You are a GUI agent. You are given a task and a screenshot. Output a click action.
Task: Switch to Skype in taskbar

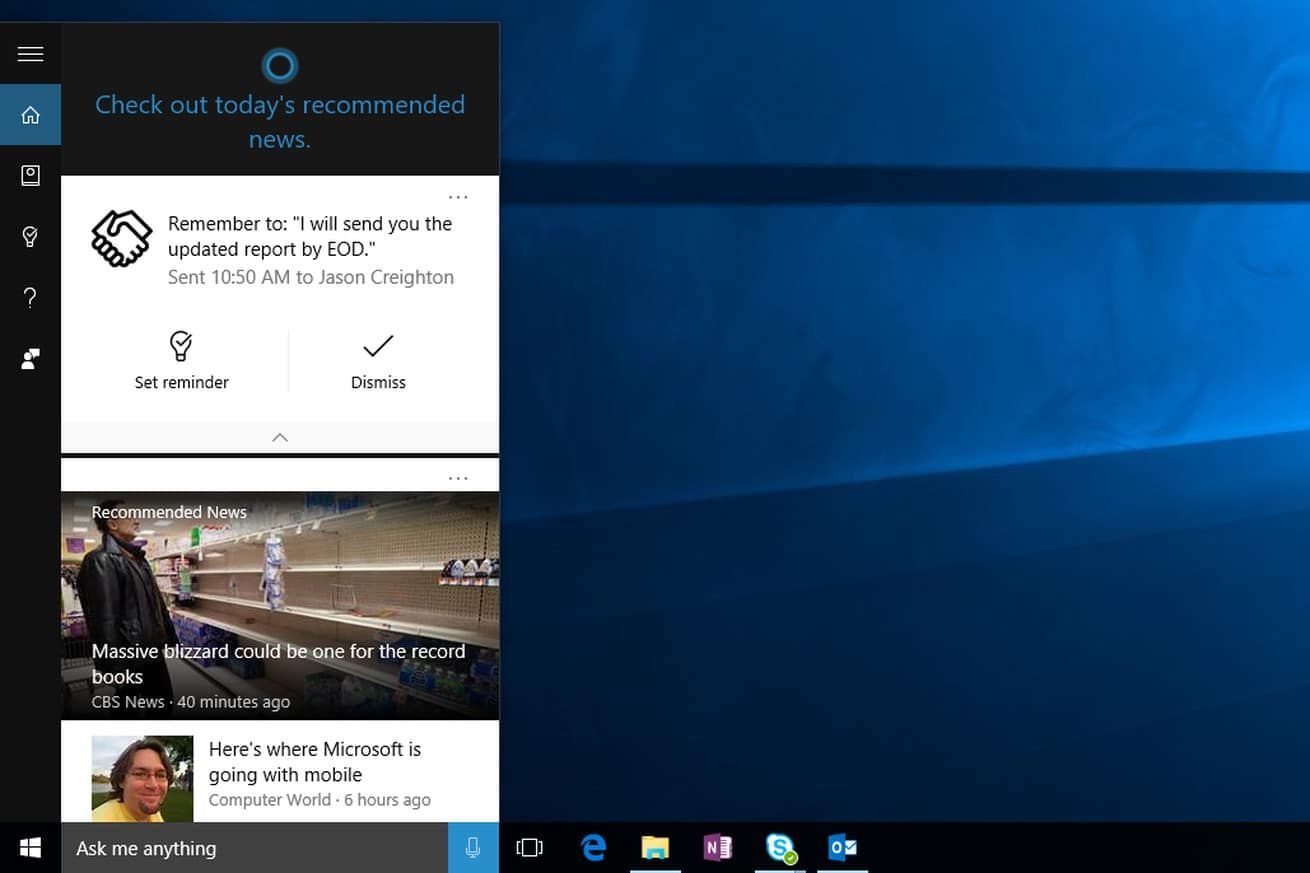coord(780,848)
